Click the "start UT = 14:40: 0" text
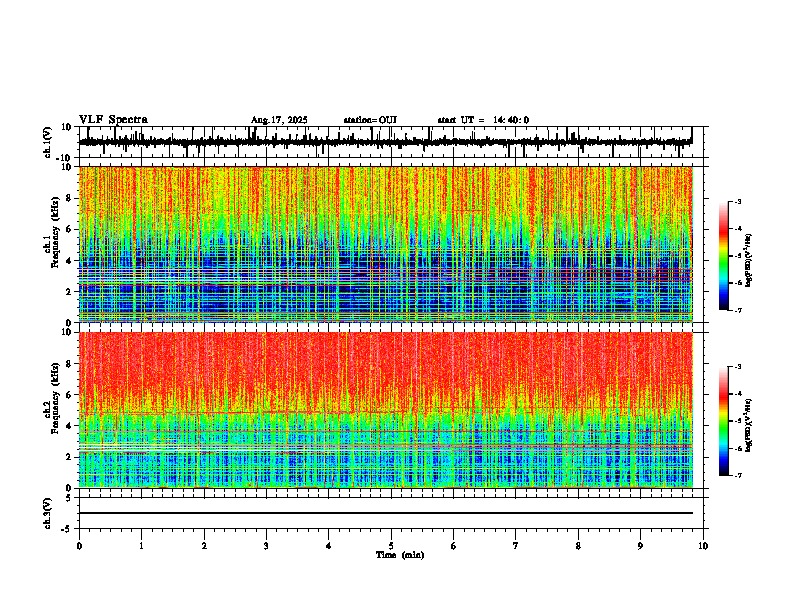 (x=483, y=120)
